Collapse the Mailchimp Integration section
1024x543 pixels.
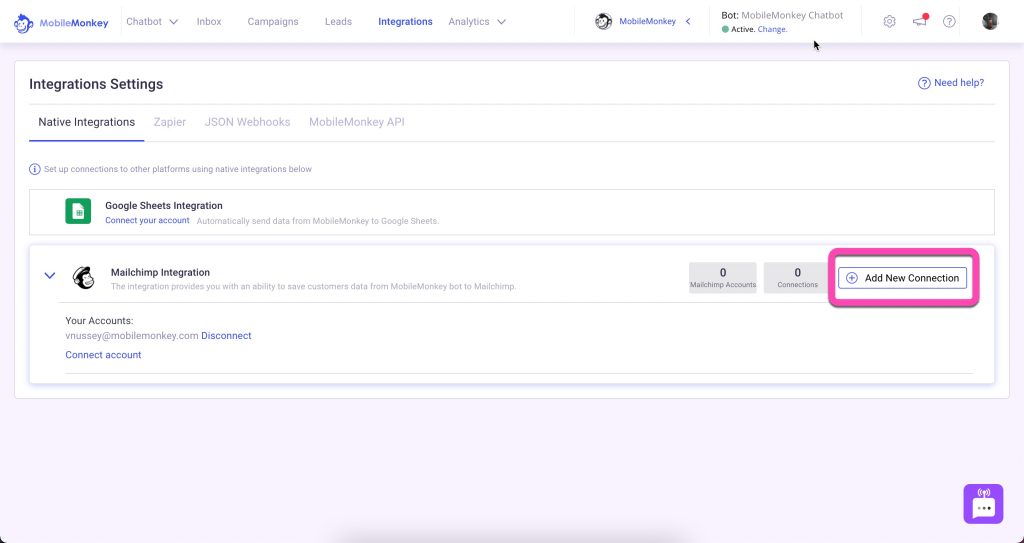50,276
